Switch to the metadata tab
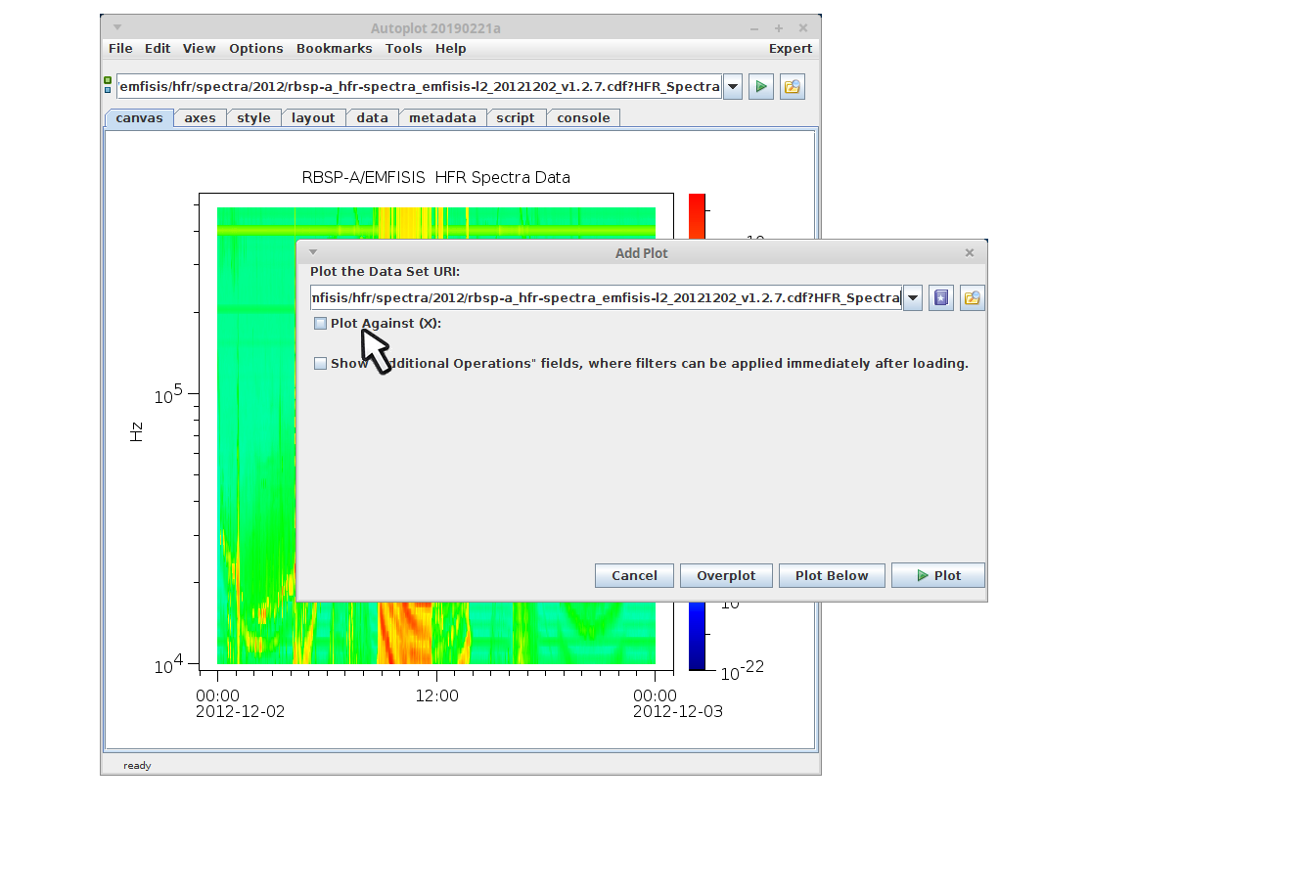The image size is (1316, 896). (442, 118)
